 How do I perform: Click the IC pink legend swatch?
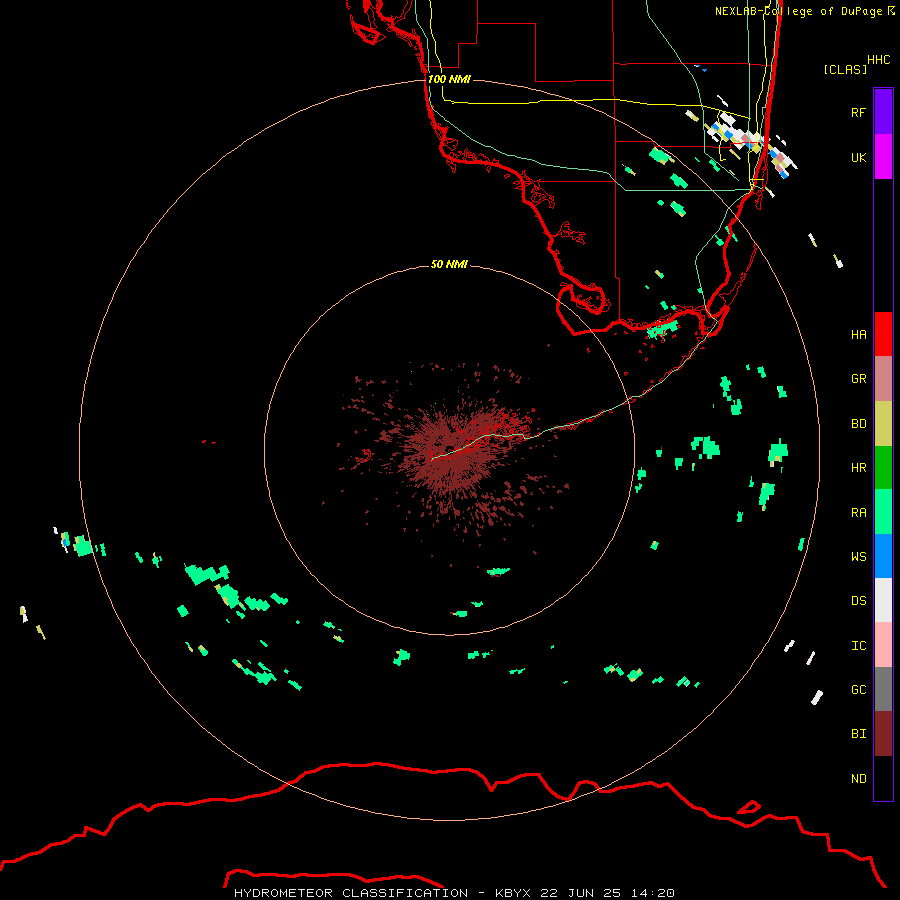coord(883,645)
